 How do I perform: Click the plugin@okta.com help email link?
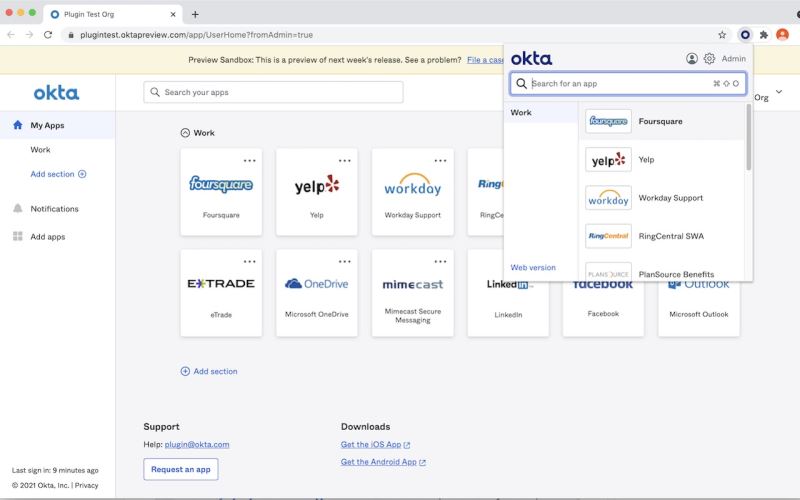[197, 444]
